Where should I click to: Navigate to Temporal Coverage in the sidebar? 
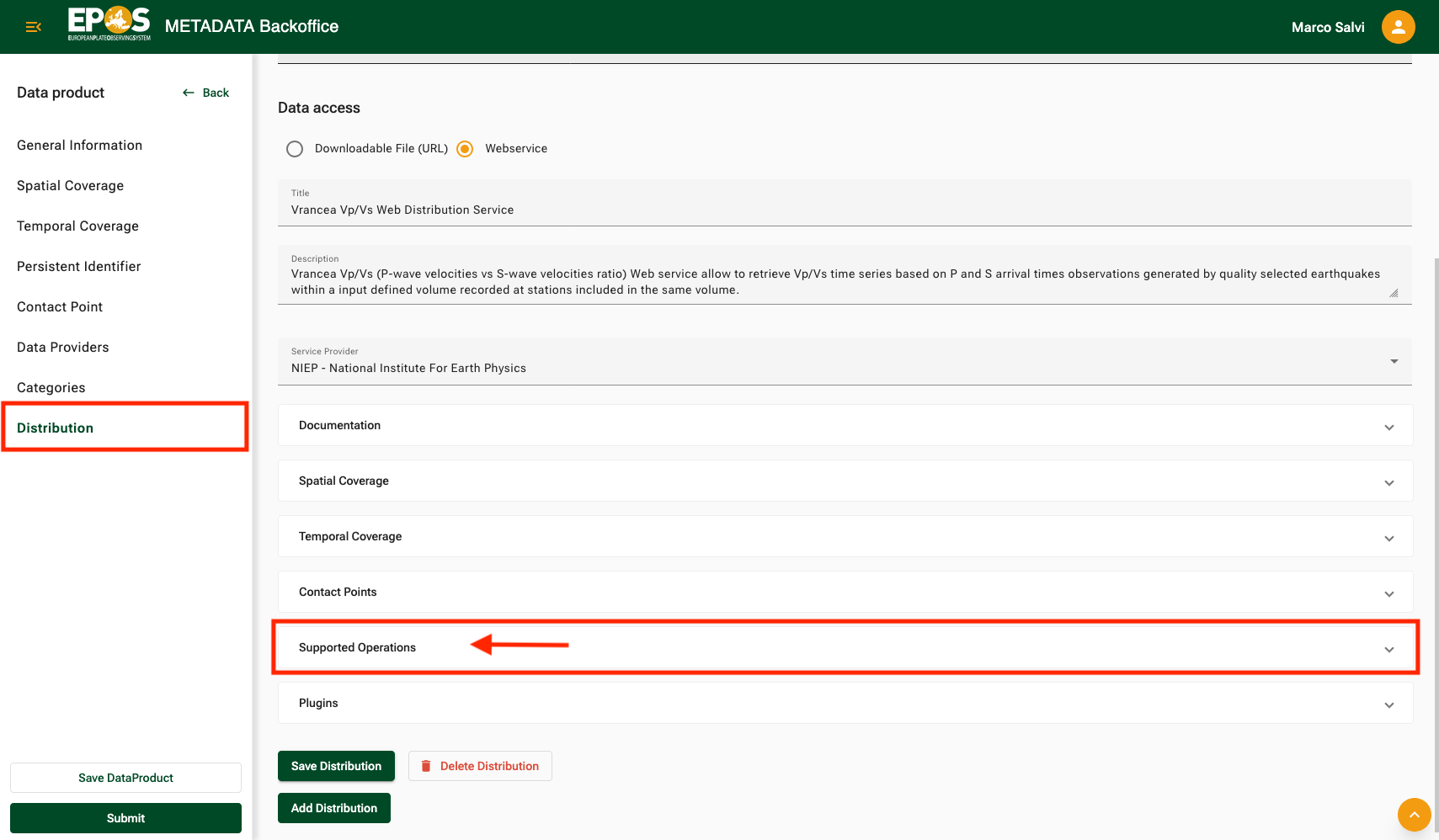coord(77,226)
